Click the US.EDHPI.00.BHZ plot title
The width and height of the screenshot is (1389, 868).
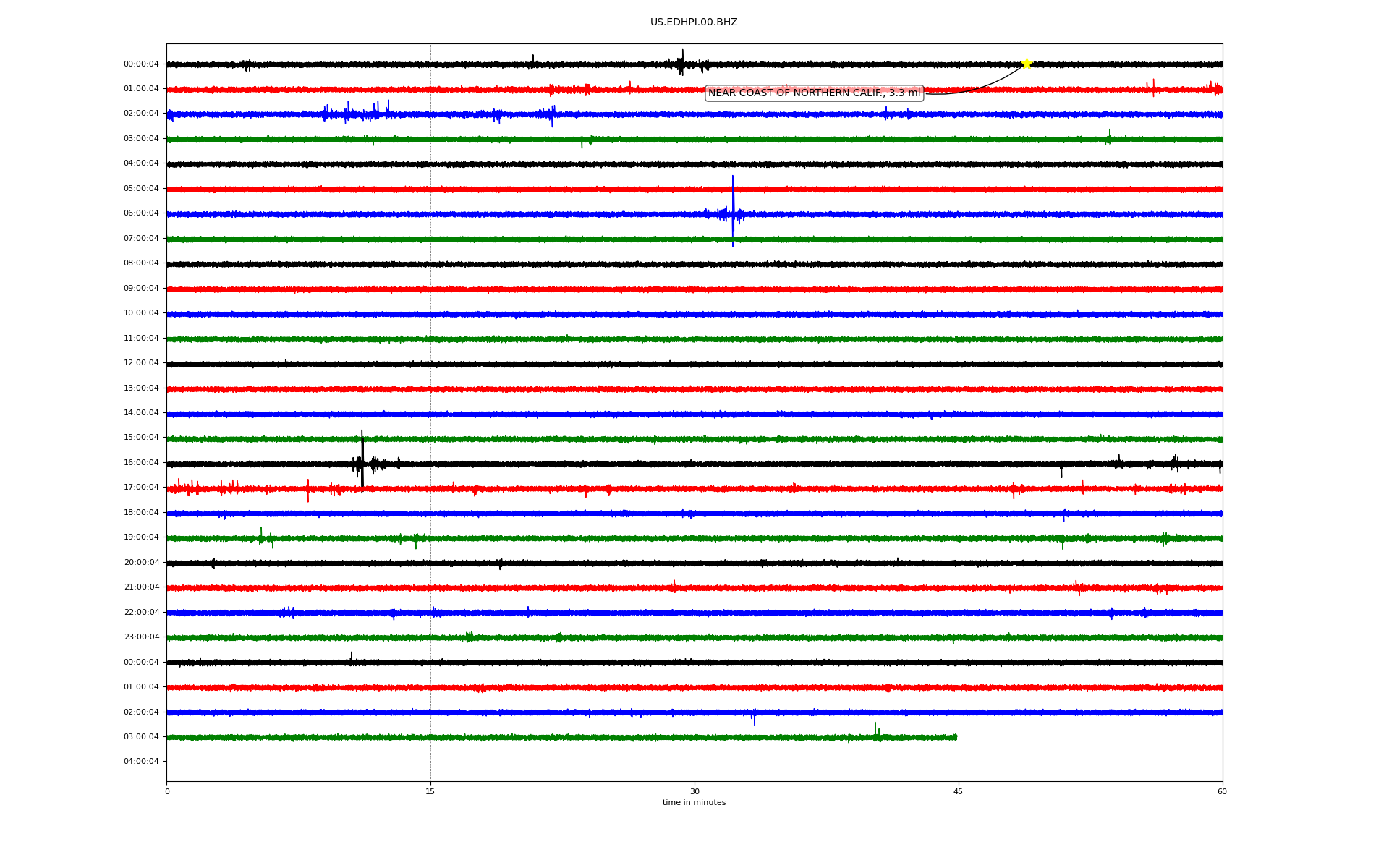pos(693,22)
